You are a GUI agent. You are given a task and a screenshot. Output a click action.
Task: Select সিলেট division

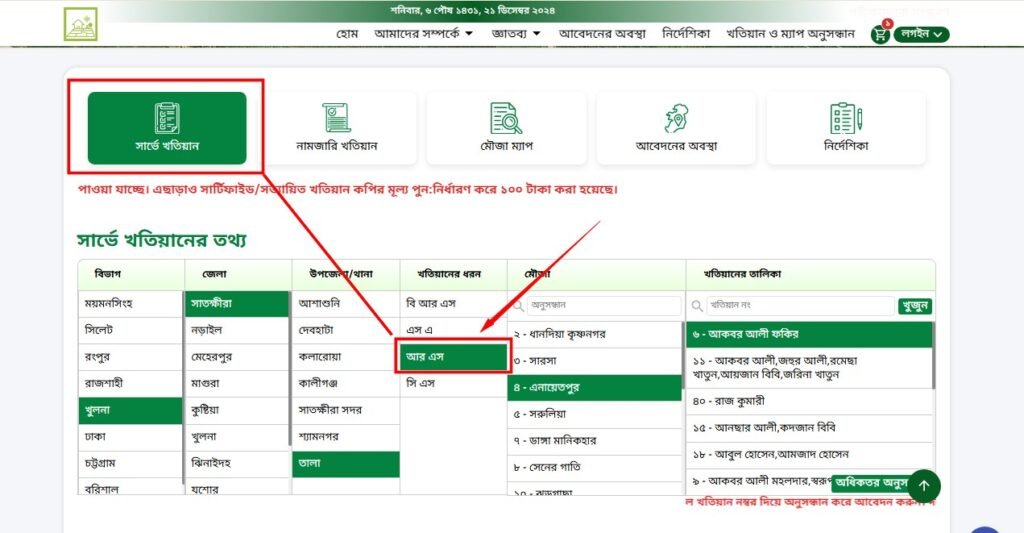130,331
